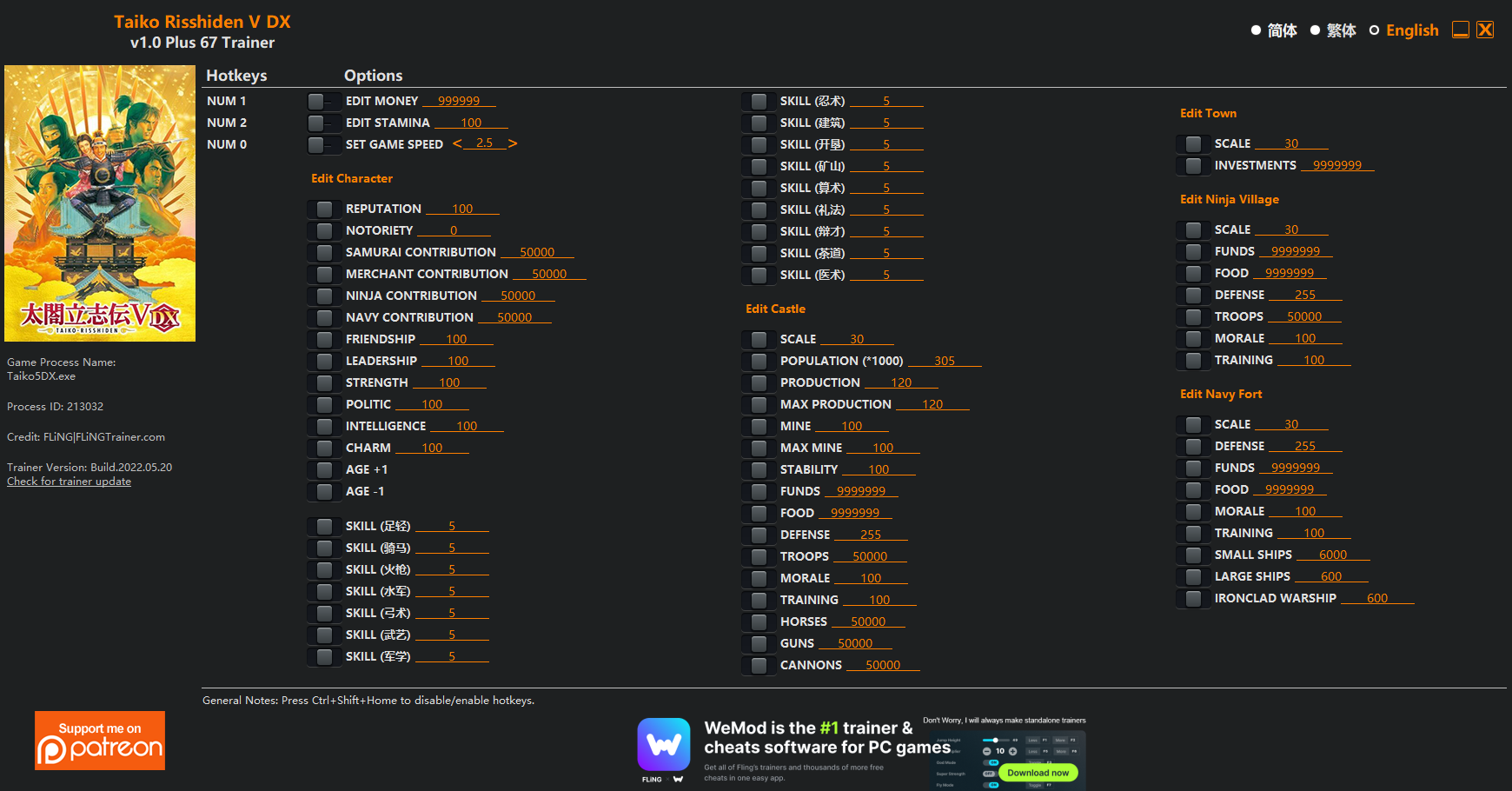Image resolution: width=1512 pixels, height=791 pixels.
Task: Toggle the Ironclad Warship checkbox
Action: tap(1193, 599)
